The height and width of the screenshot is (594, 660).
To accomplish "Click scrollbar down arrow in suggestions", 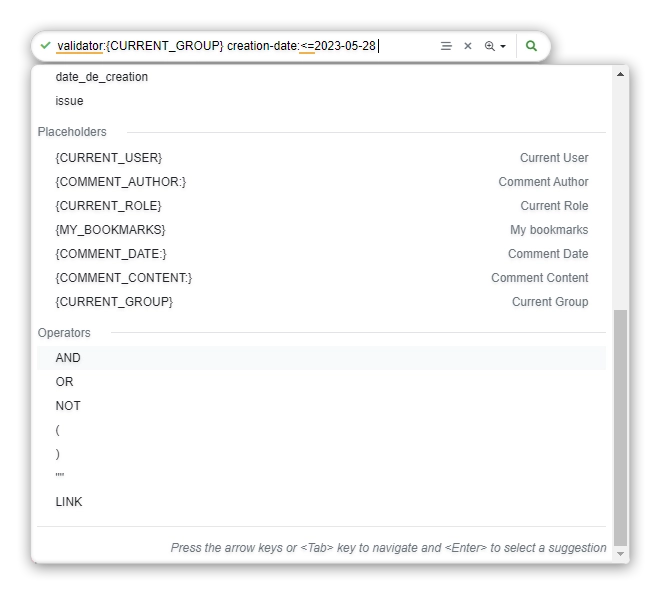I will pyautogui.click(x=620, y=554).
